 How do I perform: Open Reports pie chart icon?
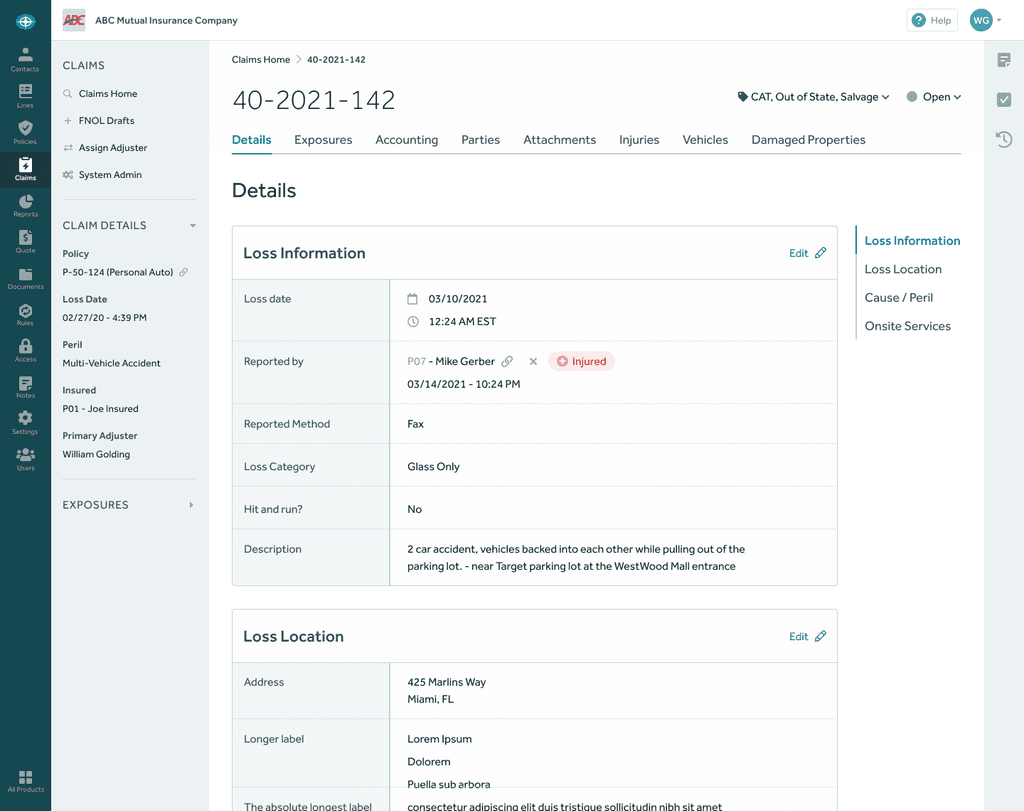pyautogui.click(x=25, y=205)
